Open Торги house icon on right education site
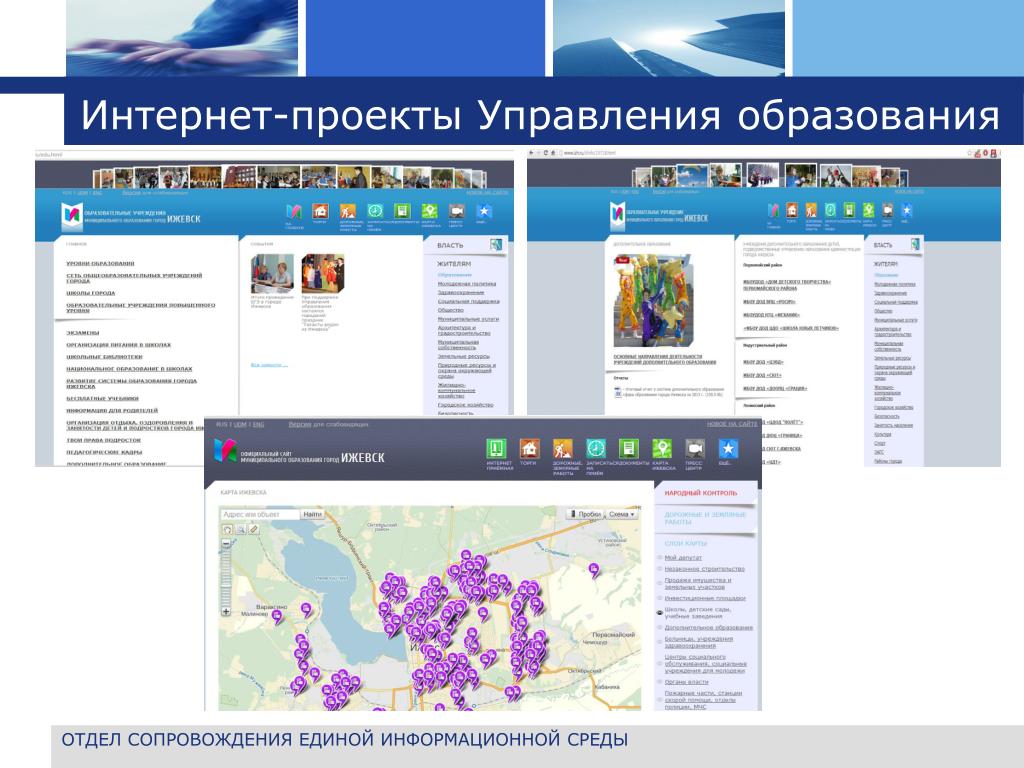The width and height of the screenshot is (1024, 768). tap(792, 210)
